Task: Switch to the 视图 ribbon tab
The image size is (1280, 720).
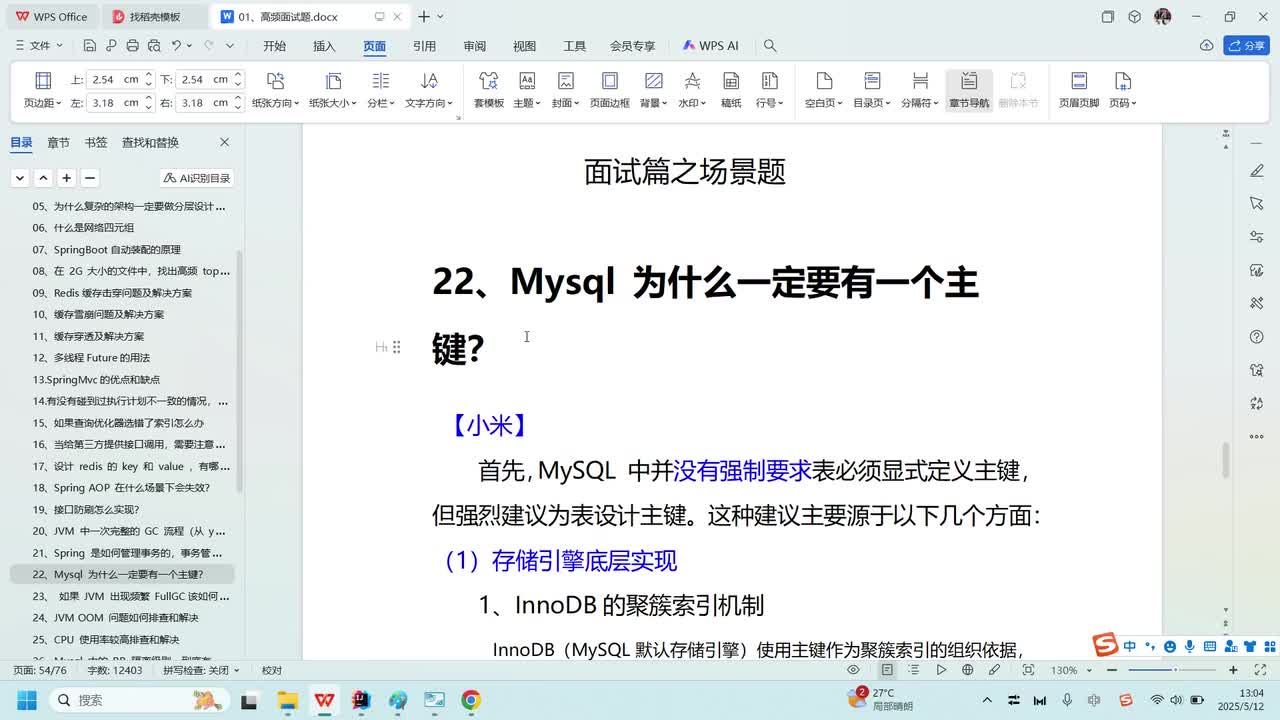Action: tap(524, 46)
